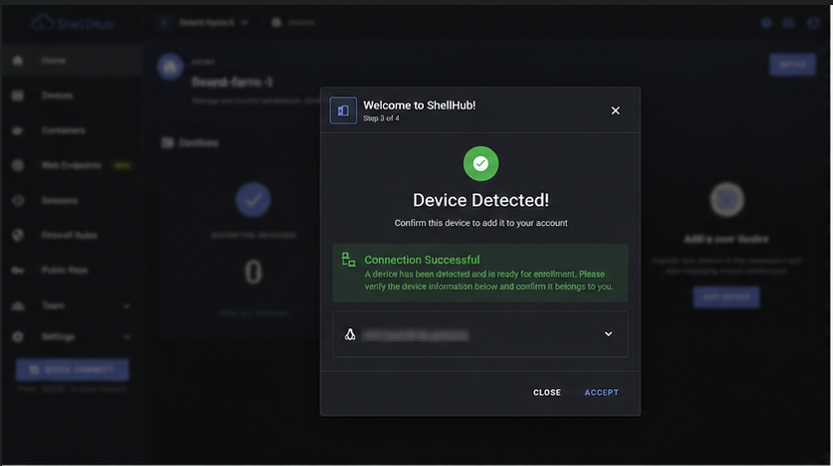
Task: Click the Devices breadcrumb in top bar
Action: [294, 23]
